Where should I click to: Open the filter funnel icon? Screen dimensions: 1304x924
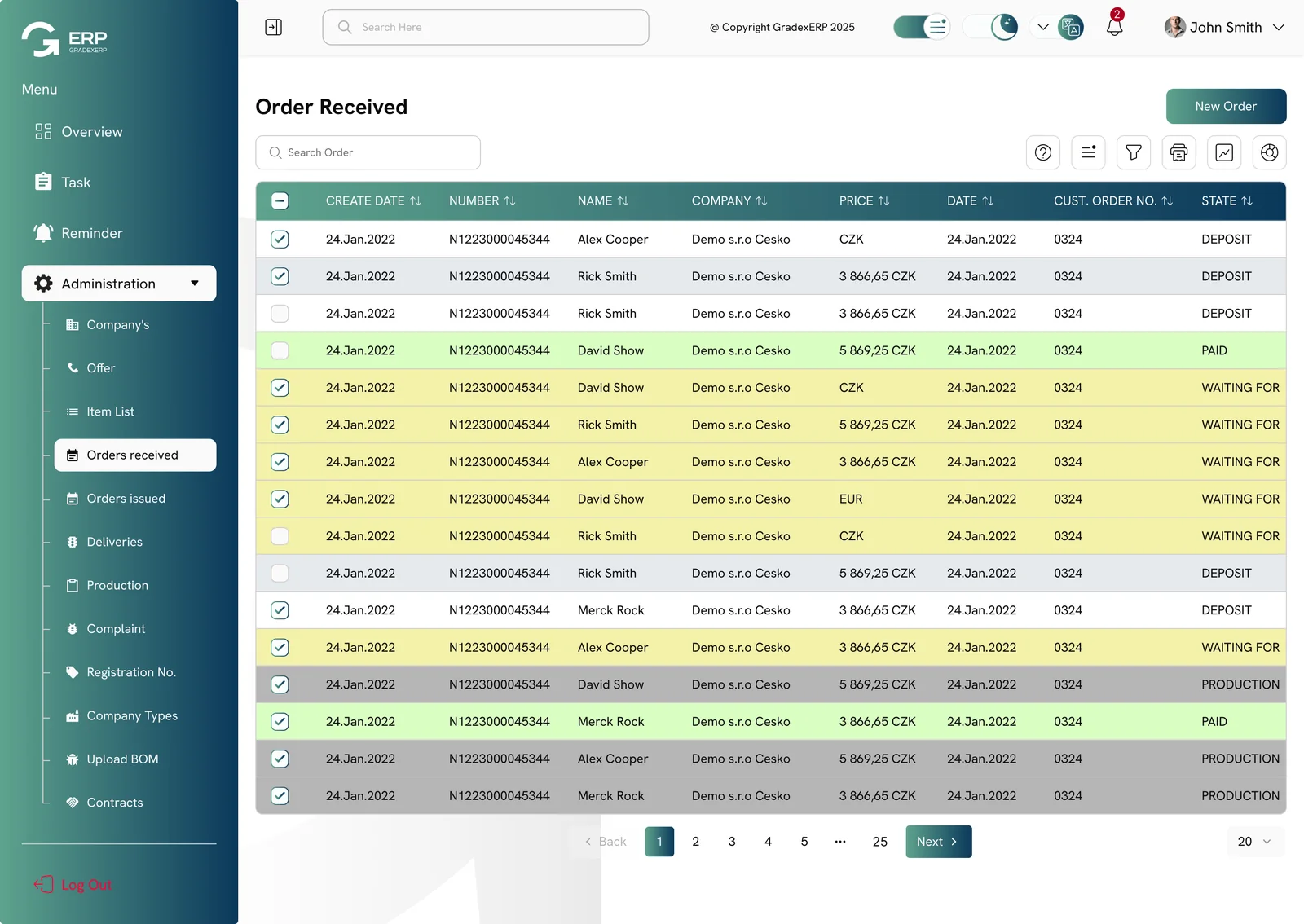click(x=1134, y=152)
